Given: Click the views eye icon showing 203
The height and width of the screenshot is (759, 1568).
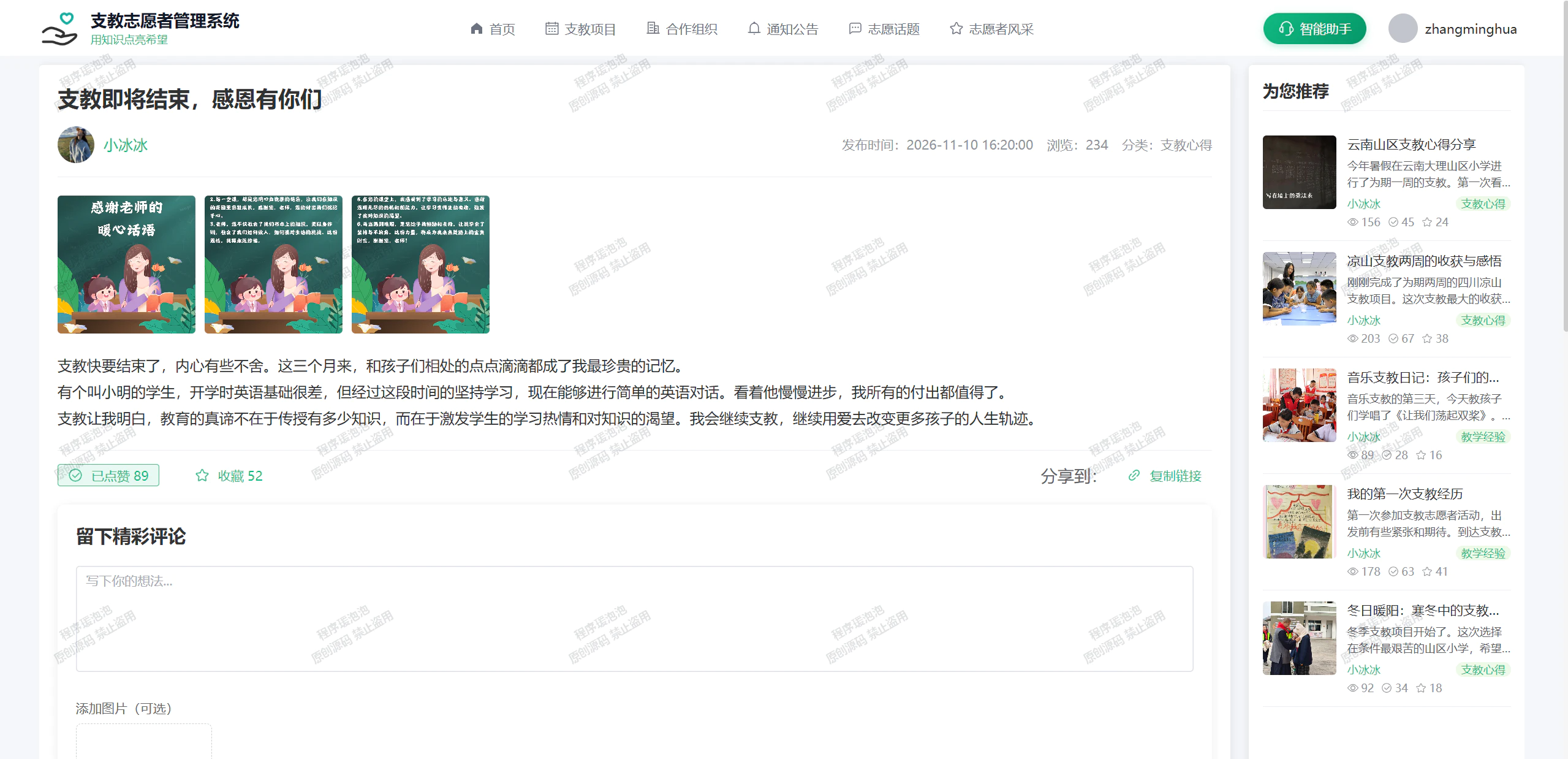Looking at the screenshot, I should click(x=1353, y=338).
